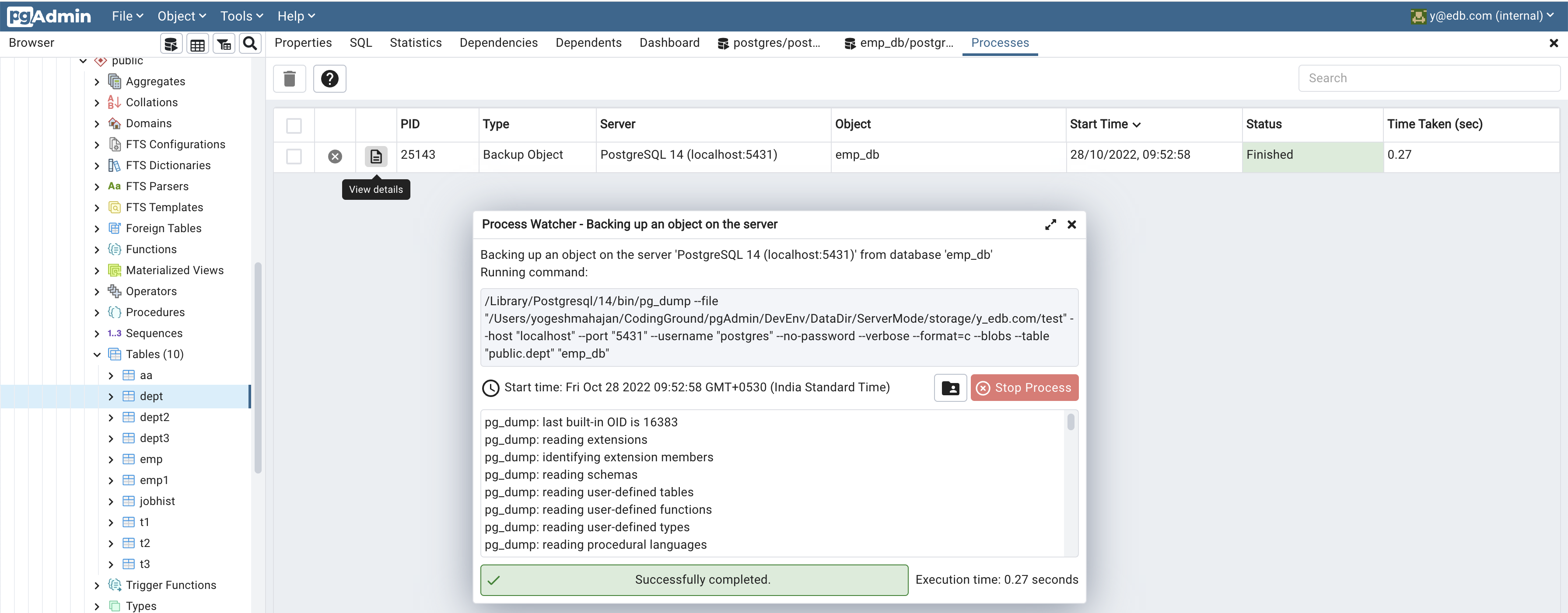Switch to the Dashboard tab
The width and height of the screenshot is (1568, 613).
669,42
